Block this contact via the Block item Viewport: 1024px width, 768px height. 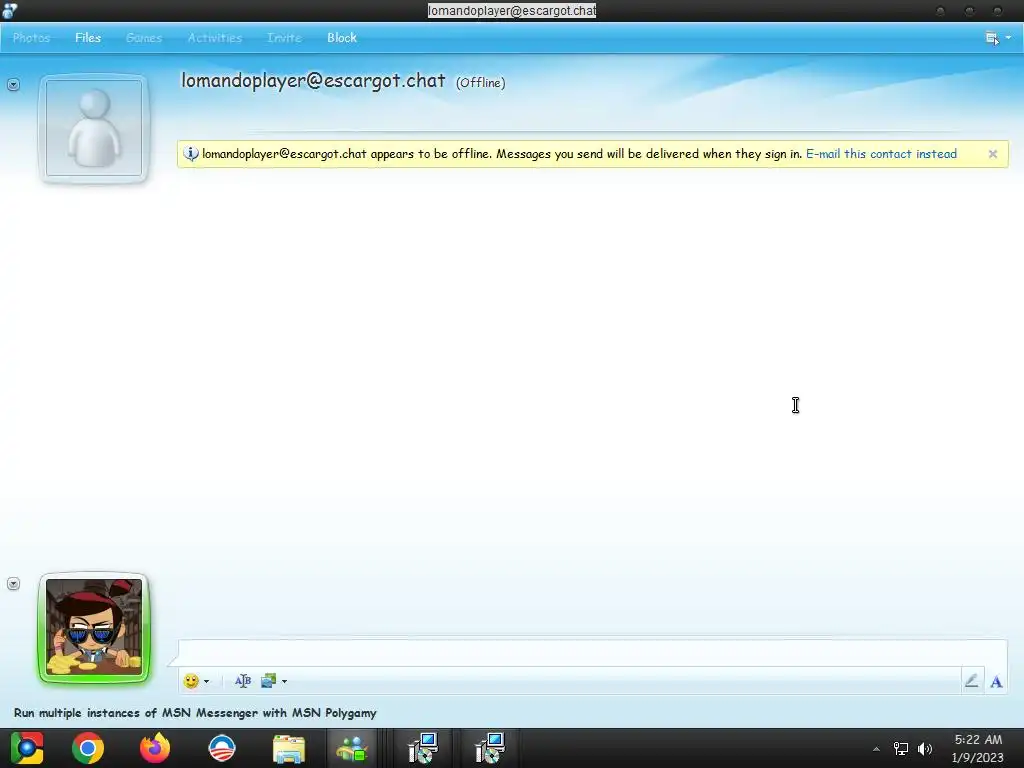342,38
